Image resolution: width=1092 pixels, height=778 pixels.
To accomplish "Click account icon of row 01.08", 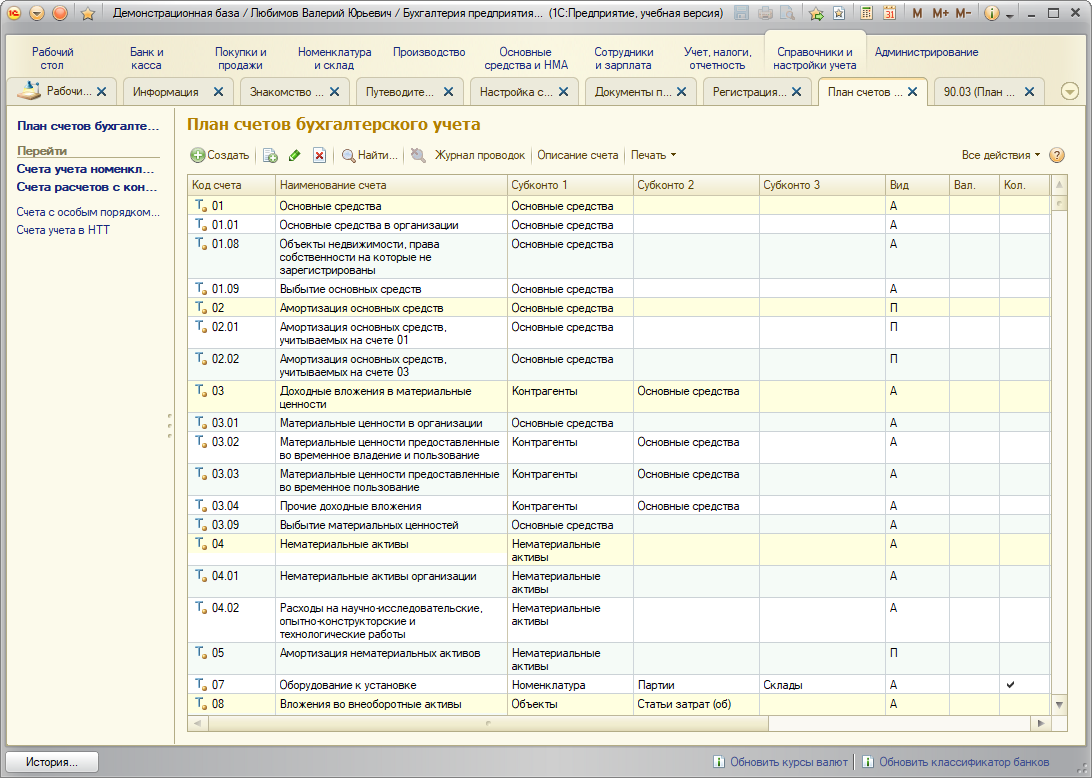I will [201, 244].
